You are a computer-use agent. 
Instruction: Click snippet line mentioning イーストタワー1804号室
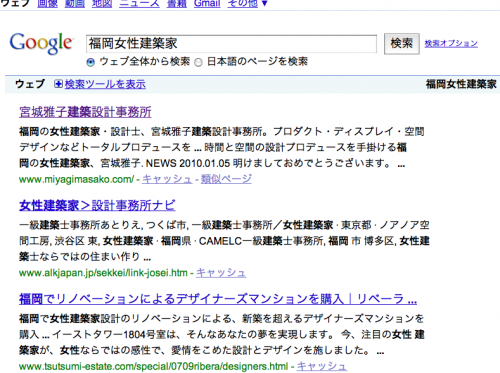tap(222, 334)
